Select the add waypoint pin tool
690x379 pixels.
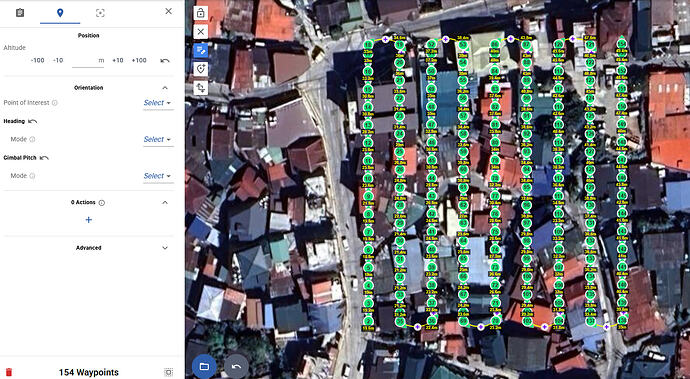201,69
